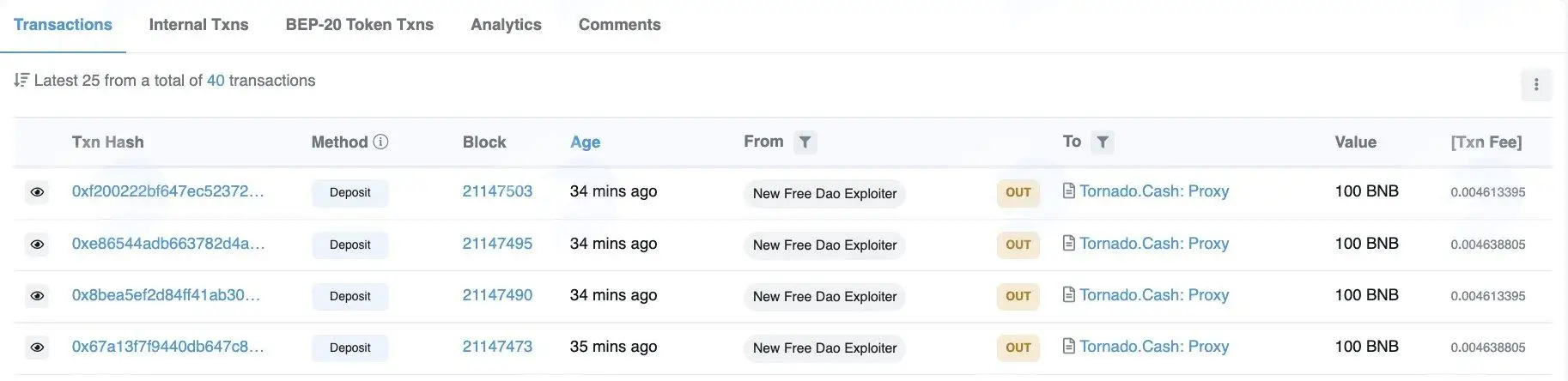Click the contract file icon in row with block 21147495
Screen dimensions: 1568x381
(x=1069, y=243)
